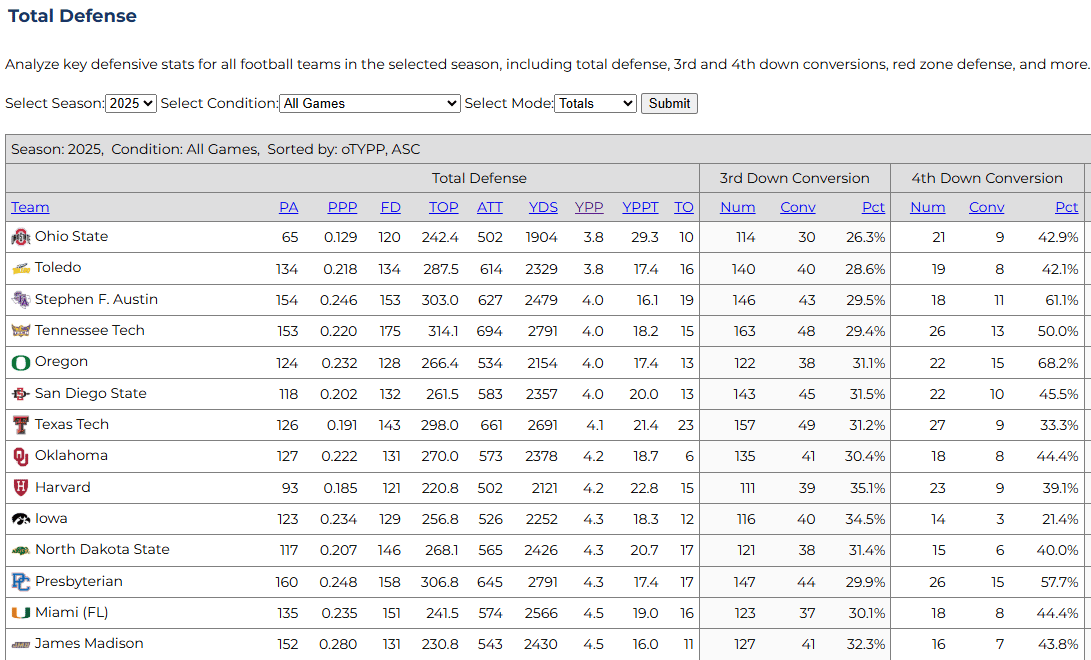Click the San Diego State logo
1091x660 pixels.
click(20, 394)
